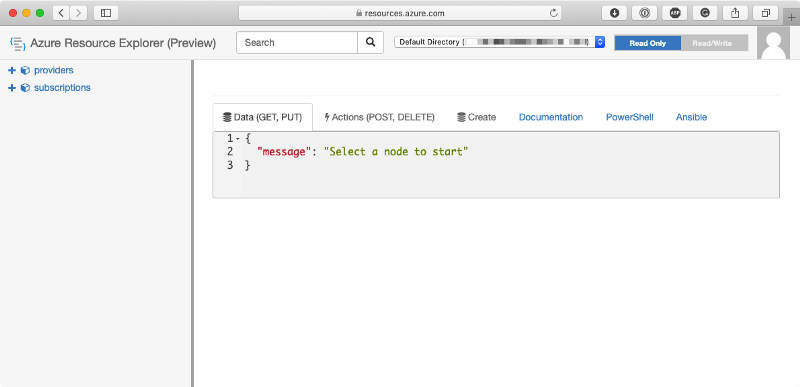Open the Grammarly extension icon
Image resolution: width=800 pixels, height=387 pixels.
coord(705,13)
